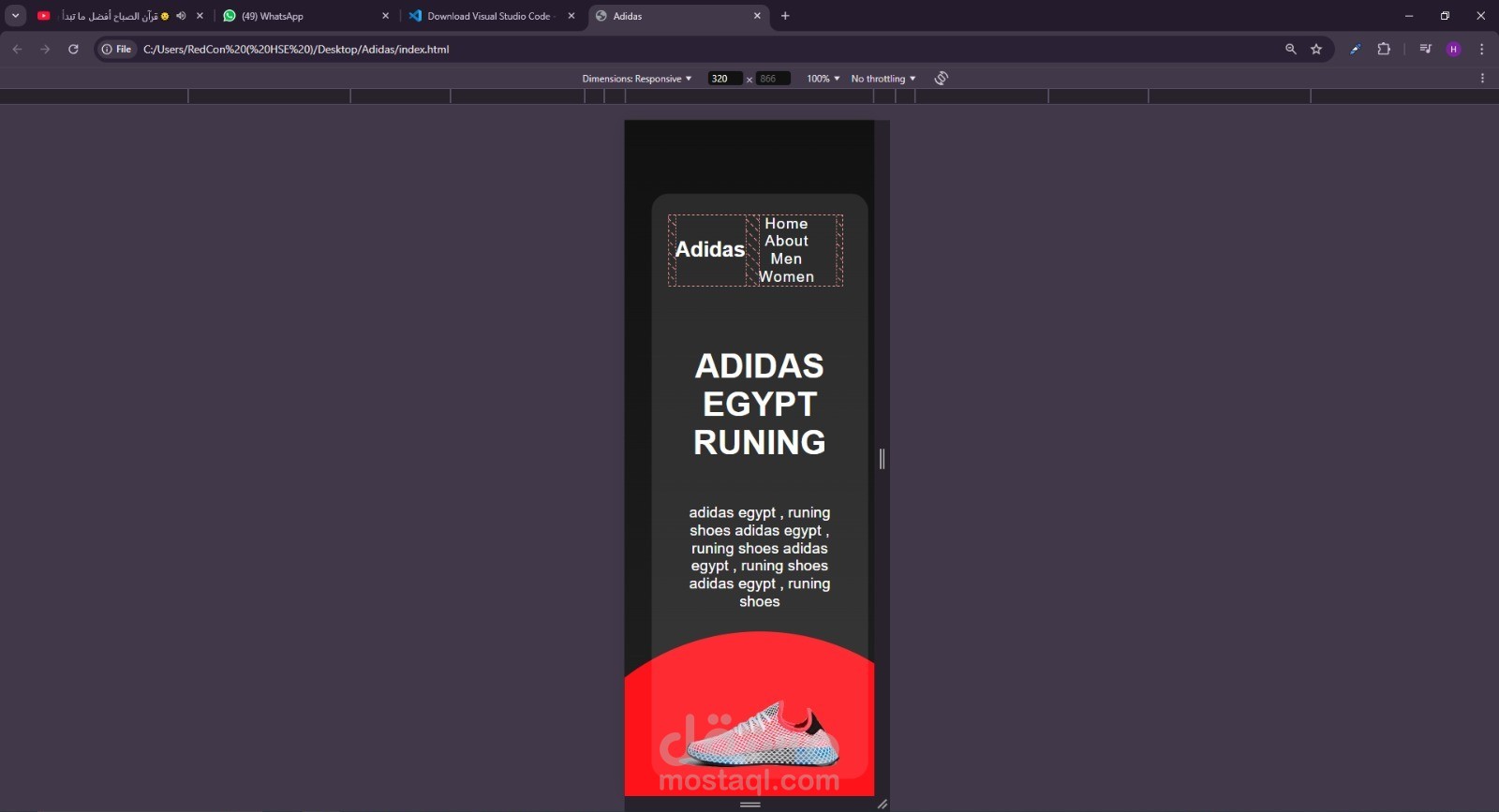View site information File chip
The width and height of the screenshot is (1499, 812).
117,49
